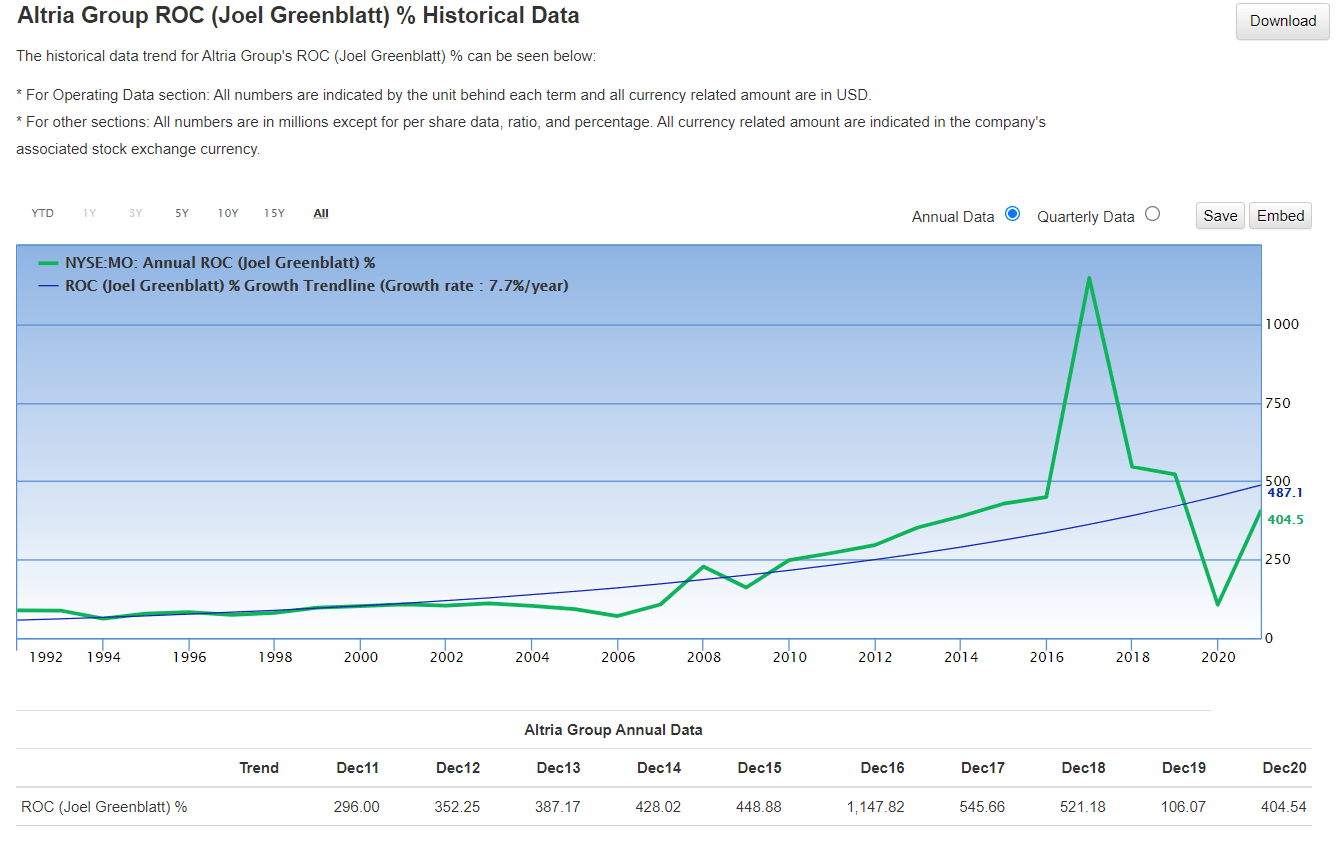
Task: Switch chart range to 1Y
Action: [90, 213]
